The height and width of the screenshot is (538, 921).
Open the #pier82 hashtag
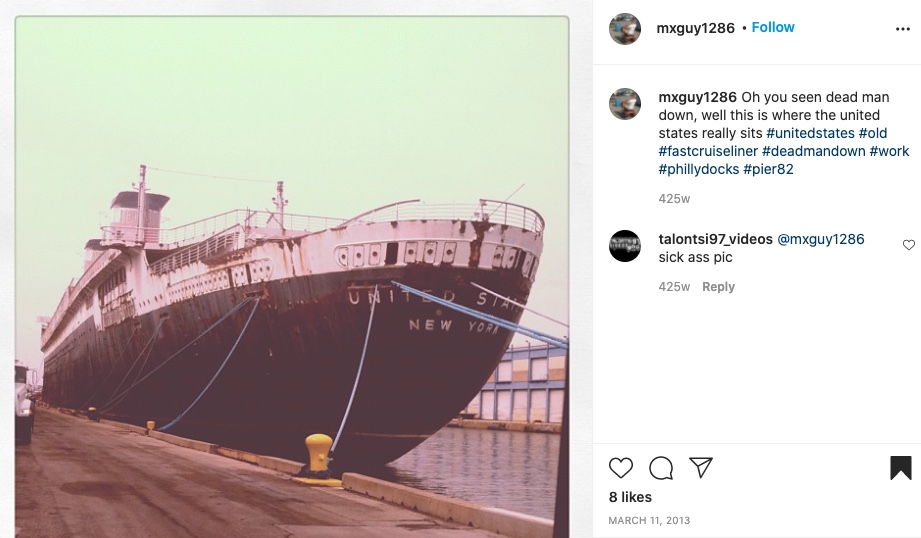(x=768, y=170)
